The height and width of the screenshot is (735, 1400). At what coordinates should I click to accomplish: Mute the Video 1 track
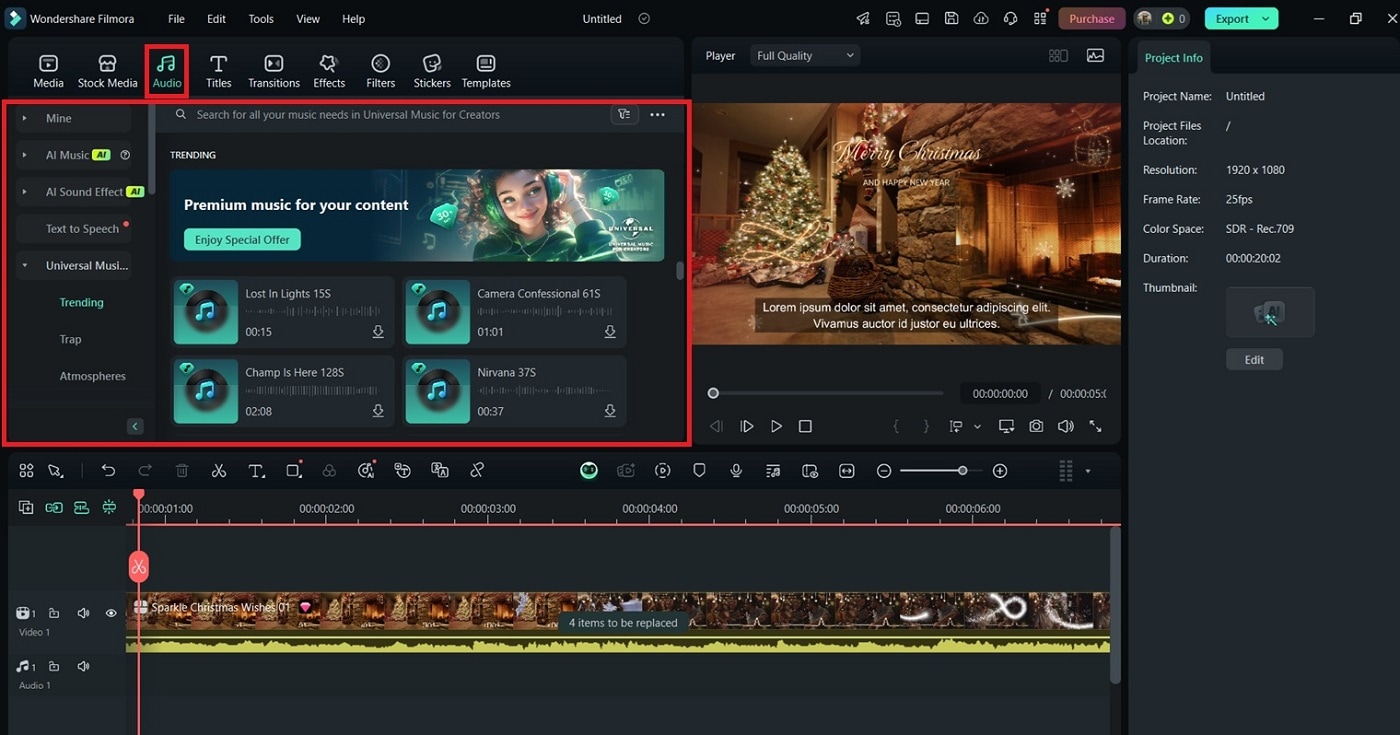pyautogui.click(x=84, y=613)
